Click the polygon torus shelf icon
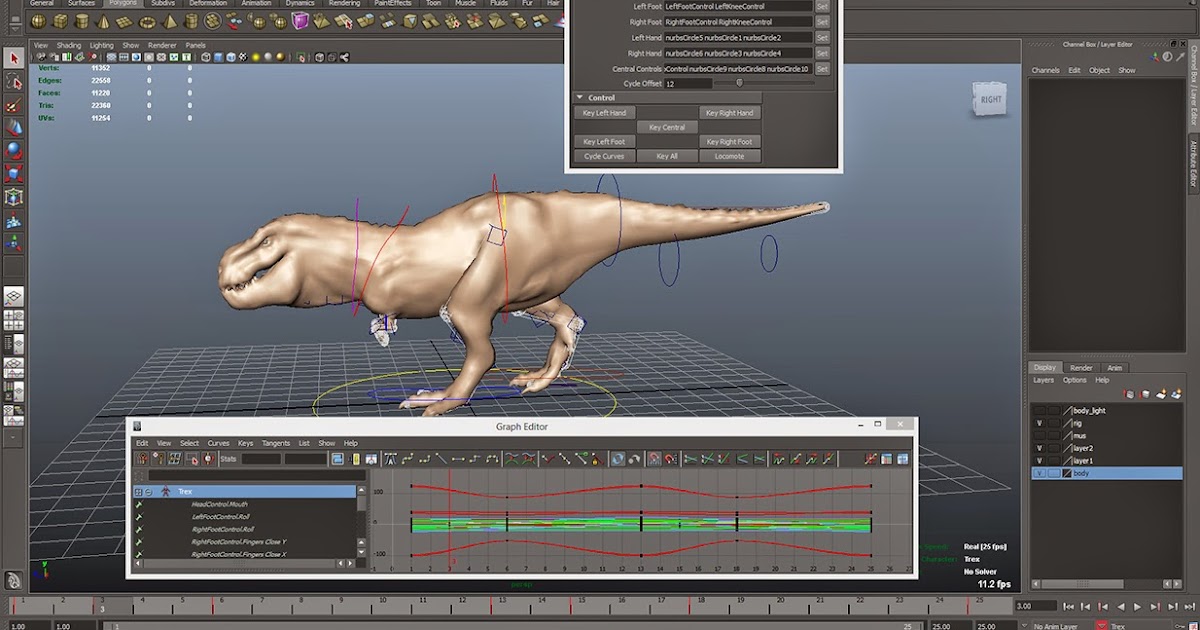Screen dimensions: 1200x630 click(x=149, y=21)
